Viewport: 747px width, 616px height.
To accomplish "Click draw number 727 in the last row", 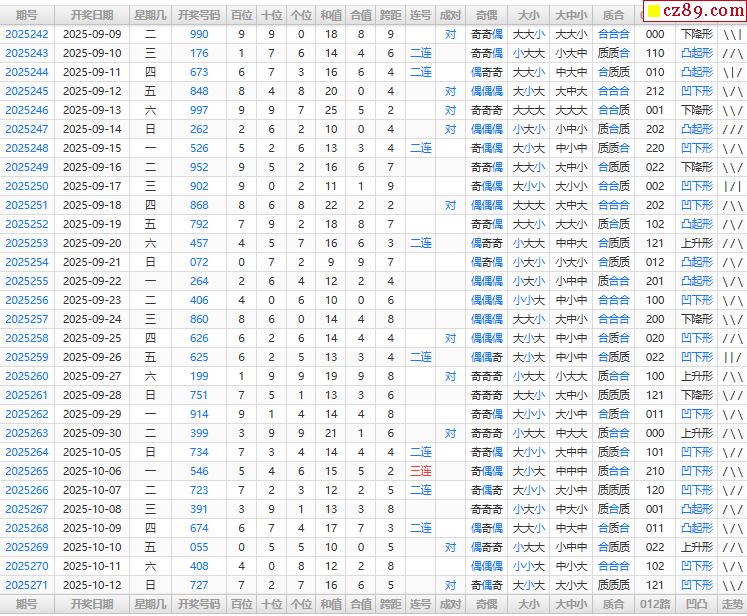I will click(x=199, y=585).
